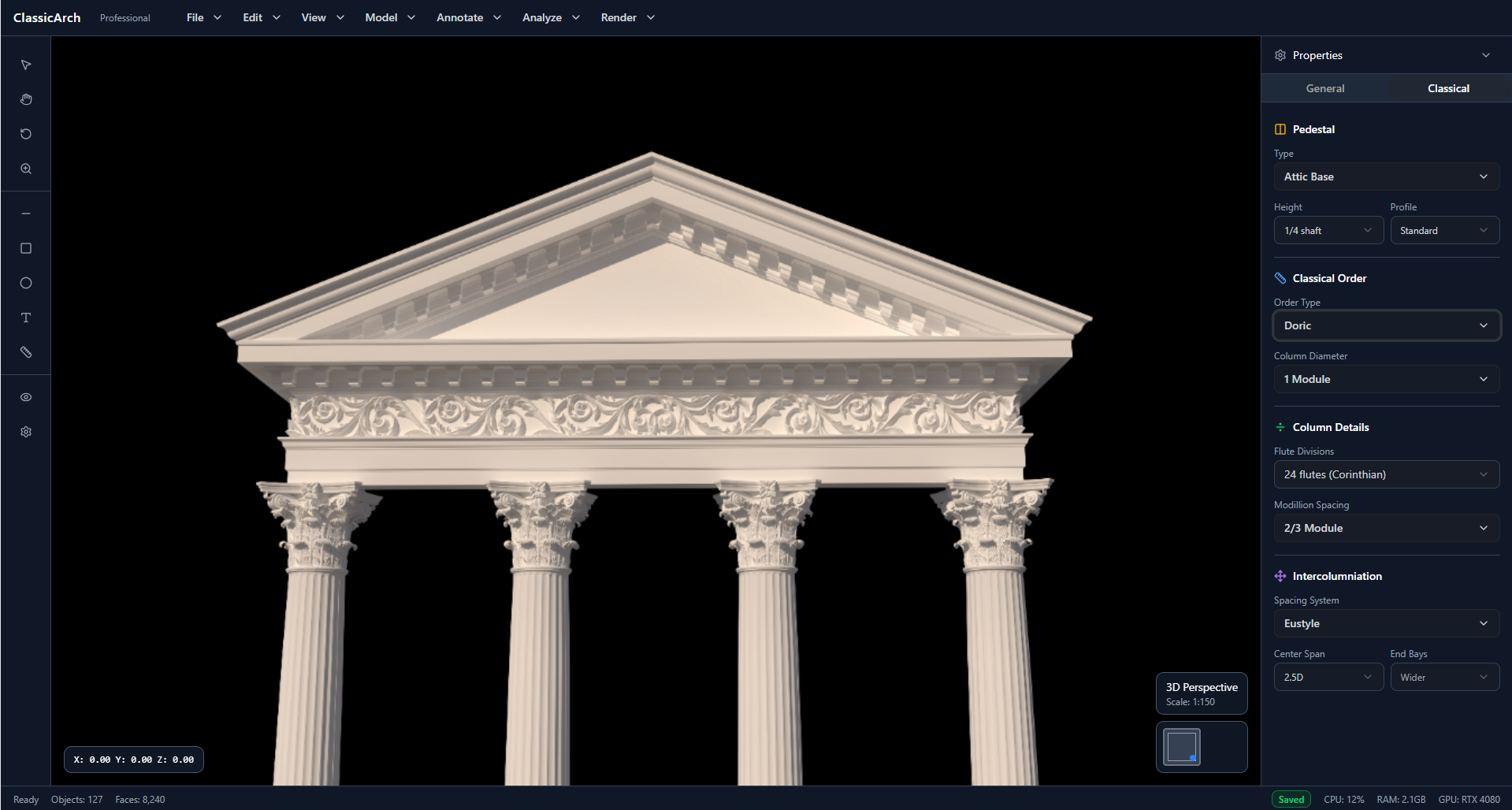
Task: Select the text tool
Action: click(26, 318)
